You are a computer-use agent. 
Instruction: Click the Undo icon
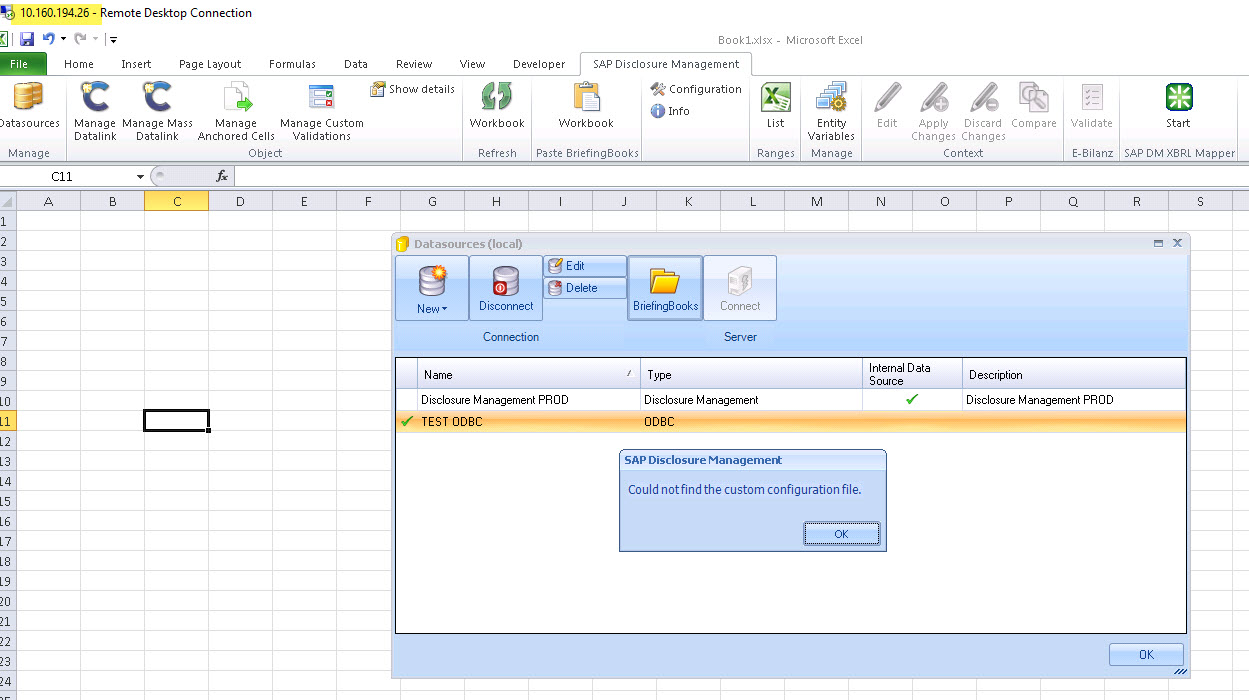[48, 39]
